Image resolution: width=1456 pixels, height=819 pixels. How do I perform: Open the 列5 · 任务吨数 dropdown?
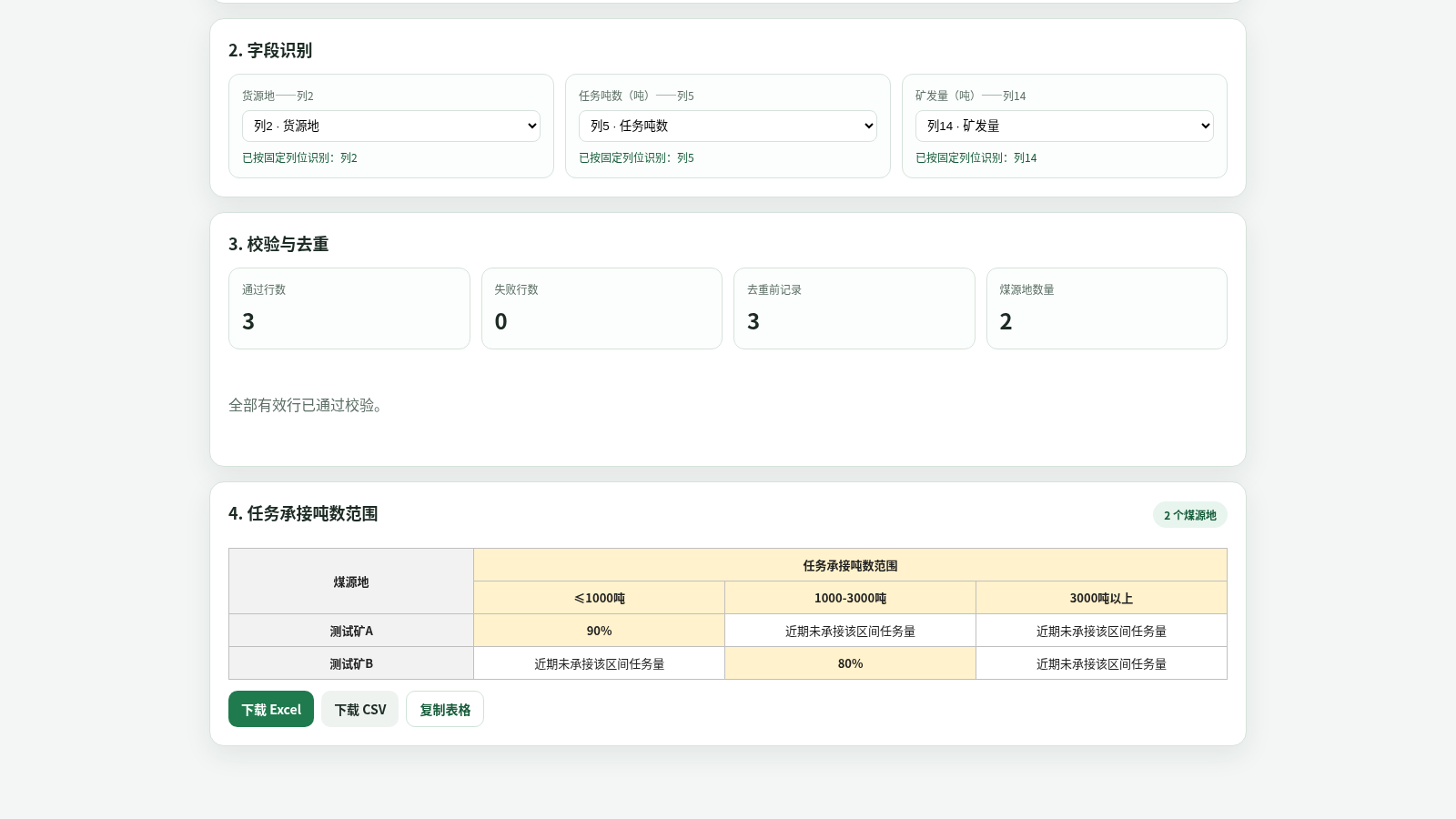[x=728, y=126]
